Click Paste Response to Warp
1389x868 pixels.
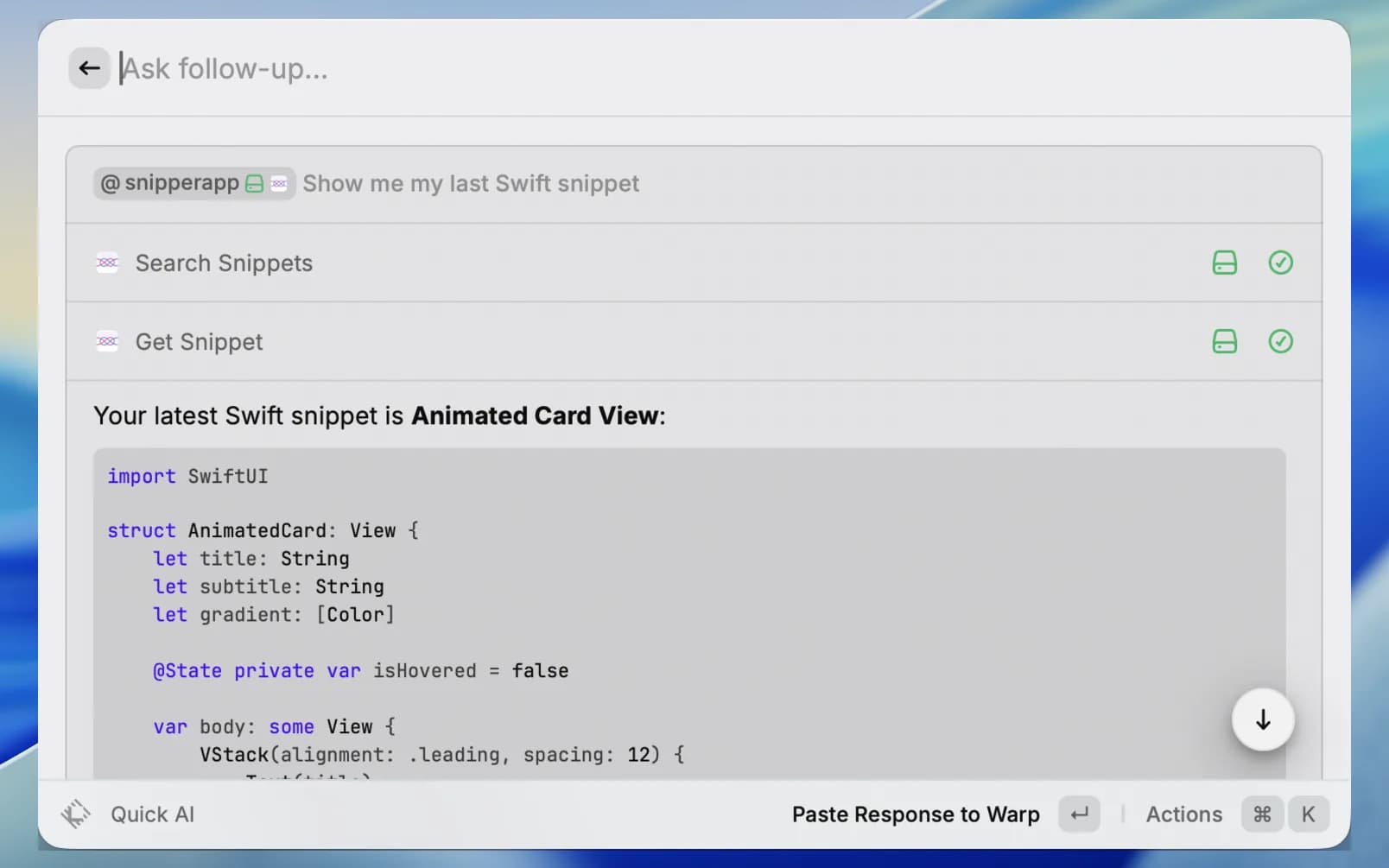(x=916, y=814)
